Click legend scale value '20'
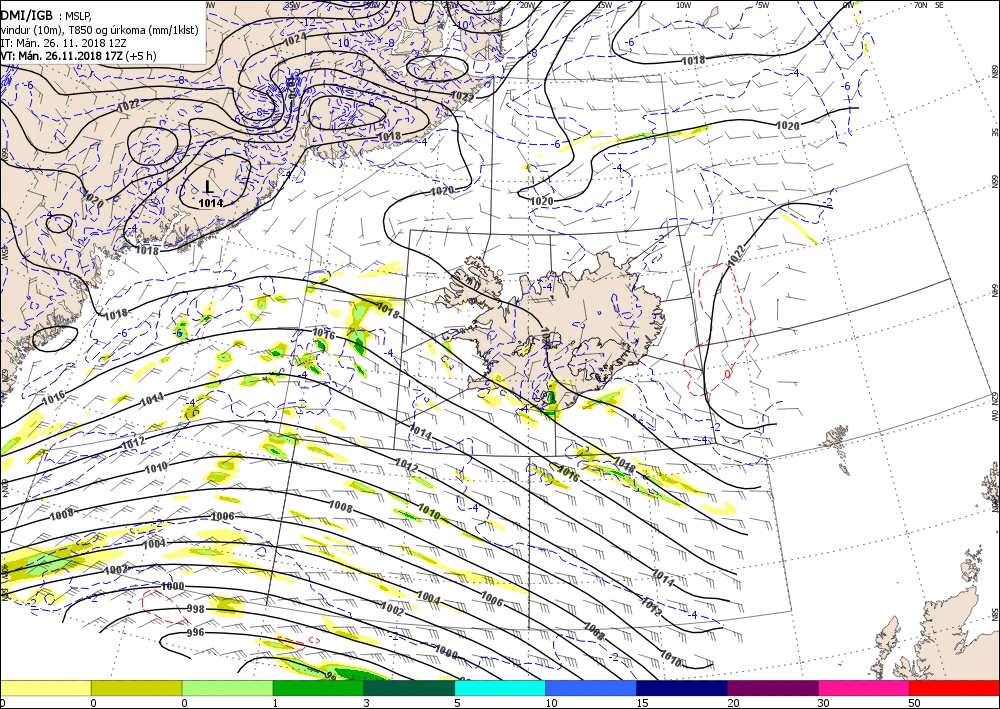The image size is (1000, 709). click(x=733, y=703)
